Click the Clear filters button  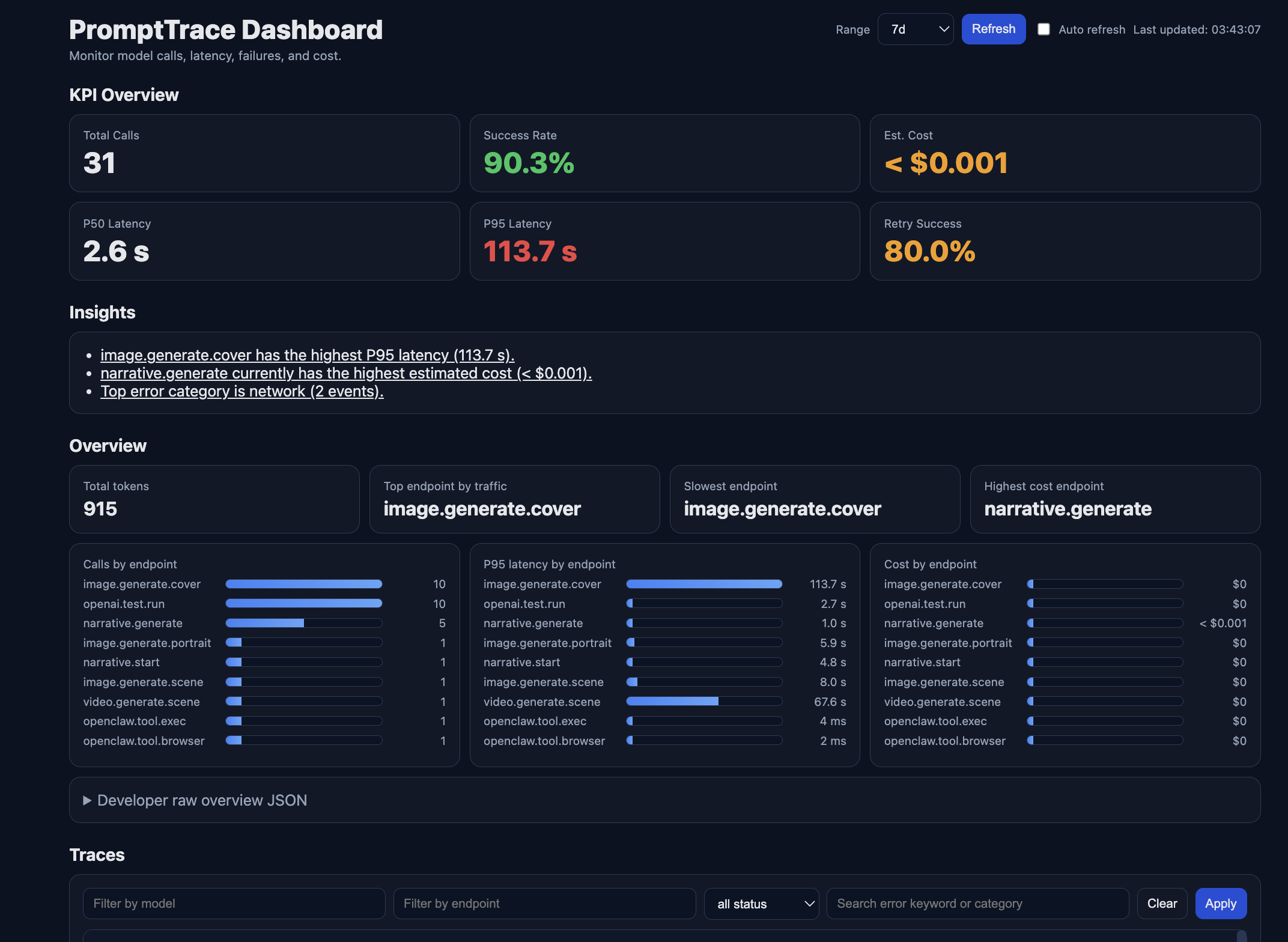[x=1161, y=904]
